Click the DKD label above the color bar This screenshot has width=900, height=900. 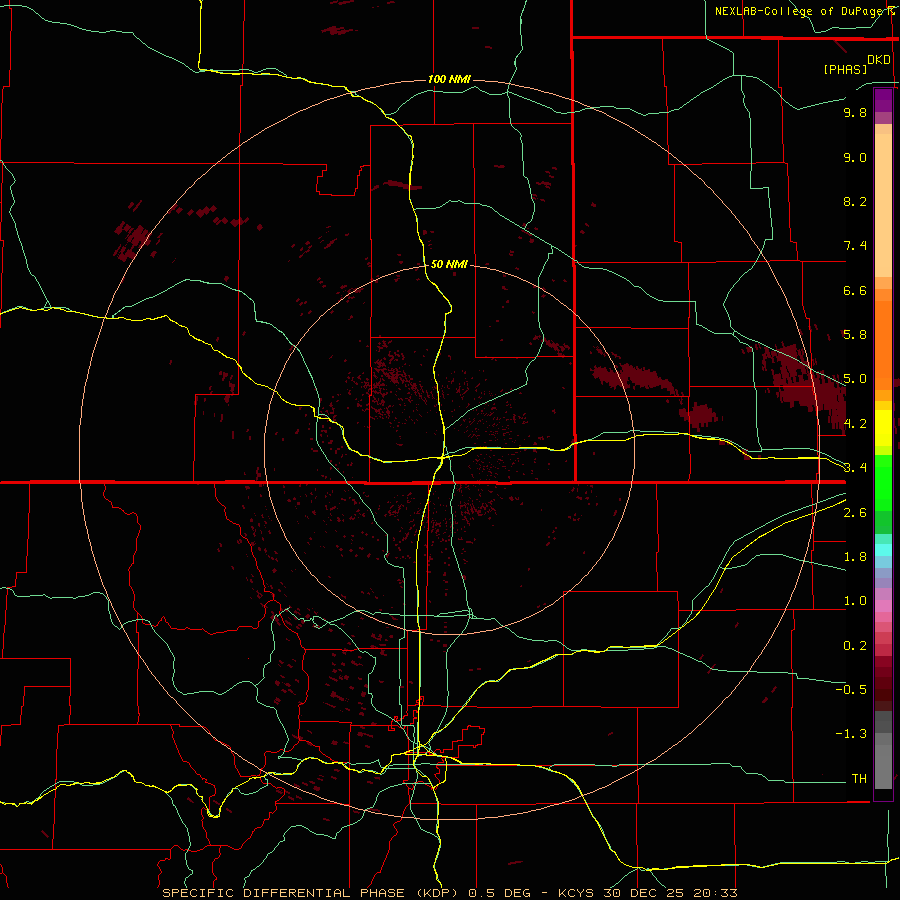point(879,59)
